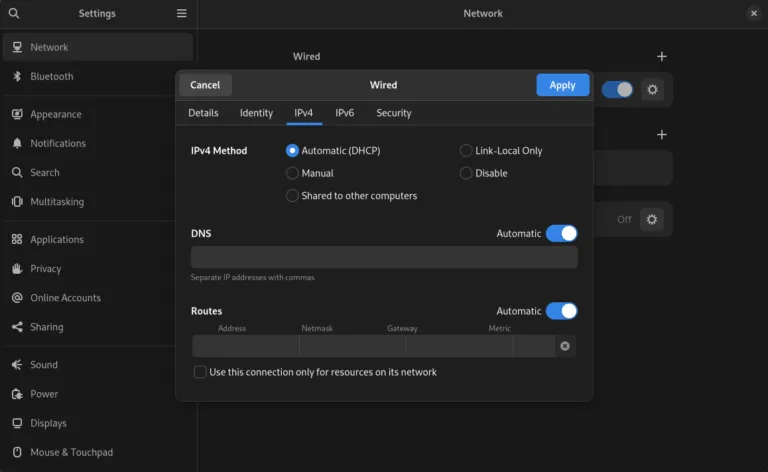Click the Sound speaker icon
The width and height of the screenshot is (768, 472).
pos(17,365)
